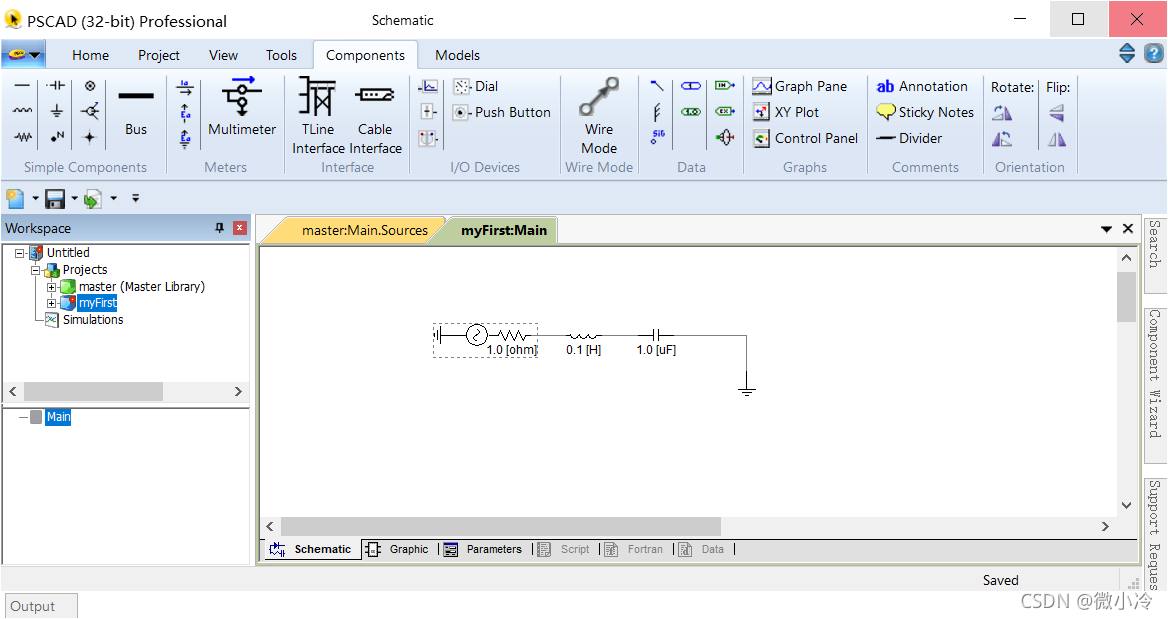This screenshot has width=1168, height=619.
Task: Collapse the Untitled workspace tree node
Action: (x=20, y=253)
